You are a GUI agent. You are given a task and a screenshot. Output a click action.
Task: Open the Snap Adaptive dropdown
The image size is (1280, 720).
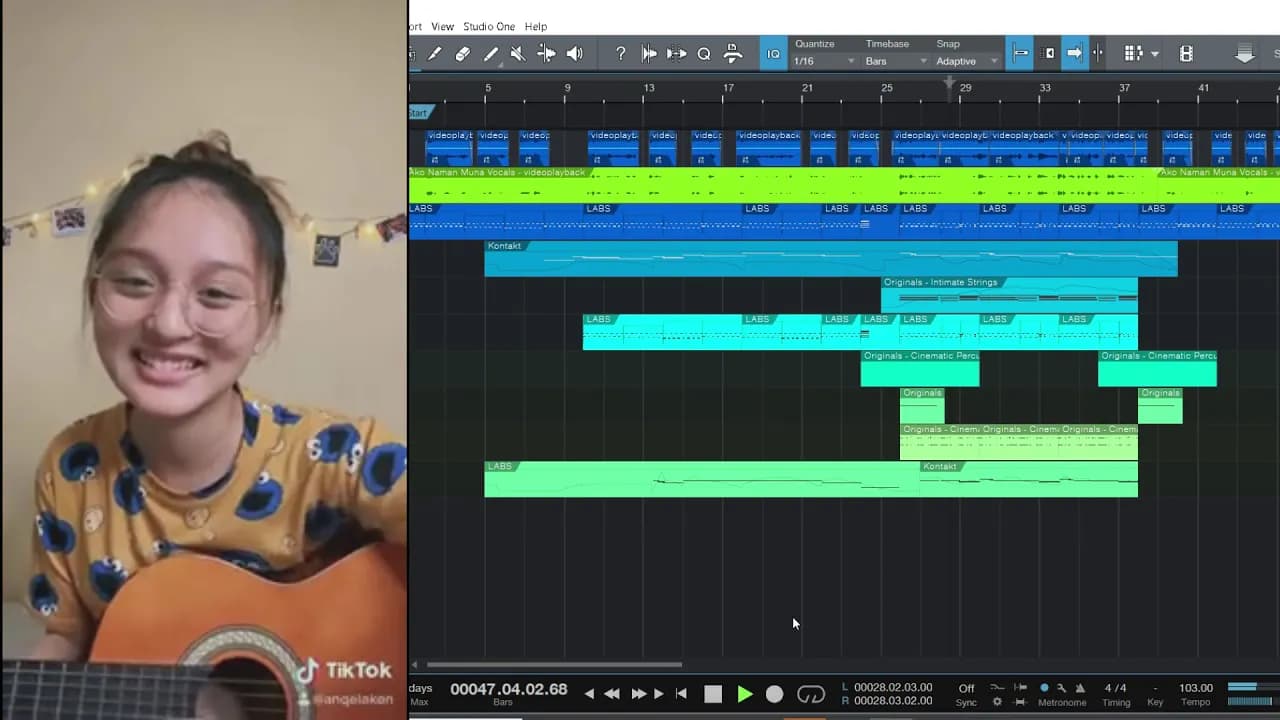point(968,61)
